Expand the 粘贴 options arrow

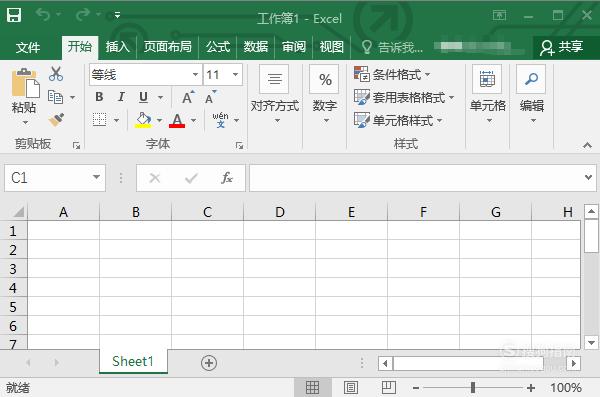[x=25, y=123]
